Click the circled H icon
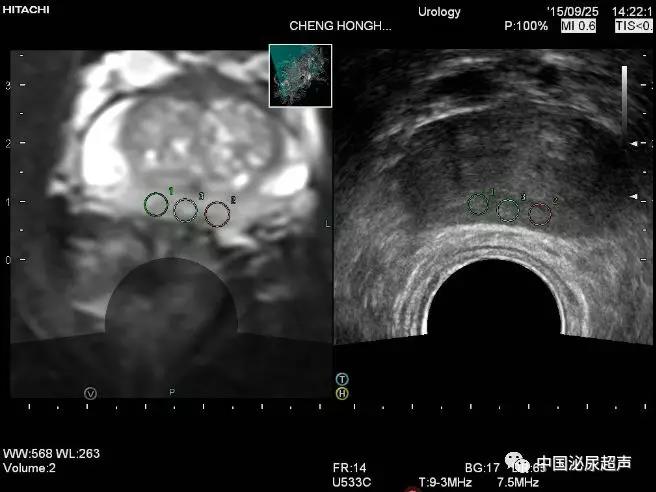This screenshot has height=492, width=656. pos(342,393)
